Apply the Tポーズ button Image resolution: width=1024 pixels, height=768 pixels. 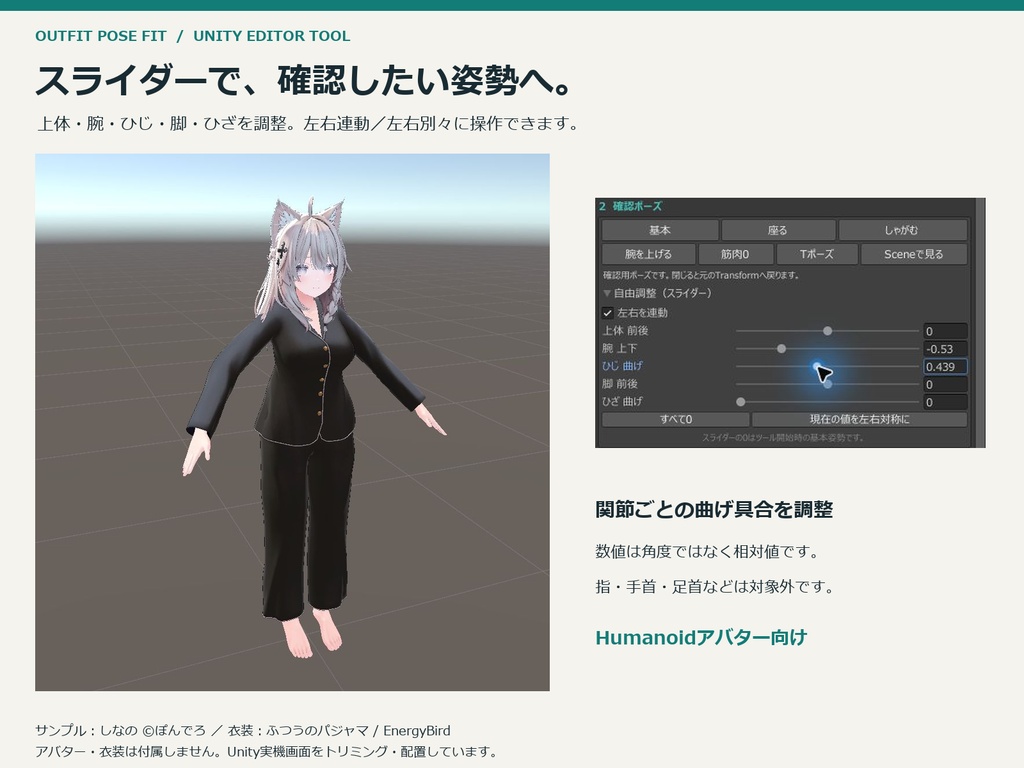pyautogui.click(x=817, y=254)
